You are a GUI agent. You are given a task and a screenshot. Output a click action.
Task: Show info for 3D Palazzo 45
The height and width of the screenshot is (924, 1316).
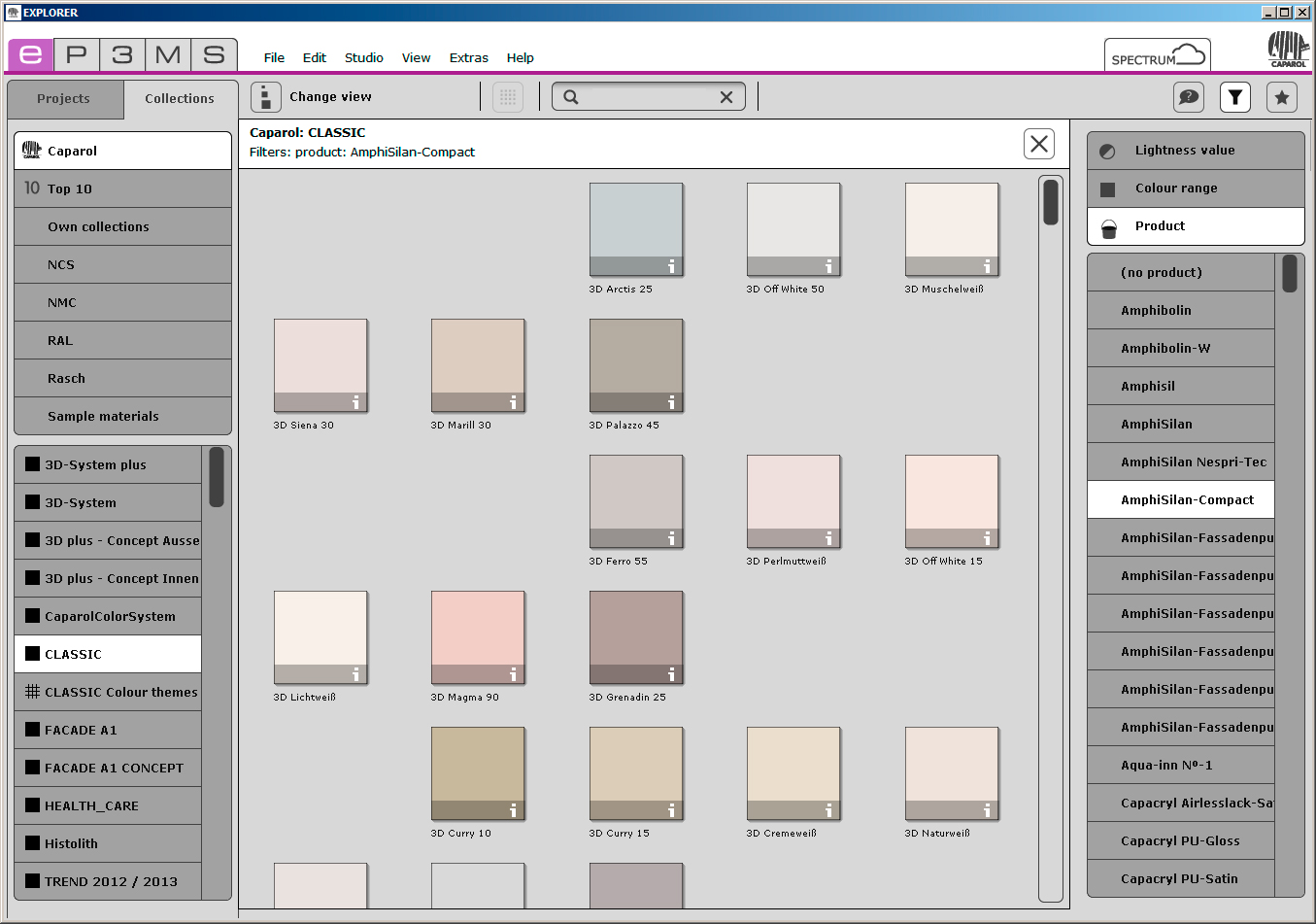[x=671, y=402]
